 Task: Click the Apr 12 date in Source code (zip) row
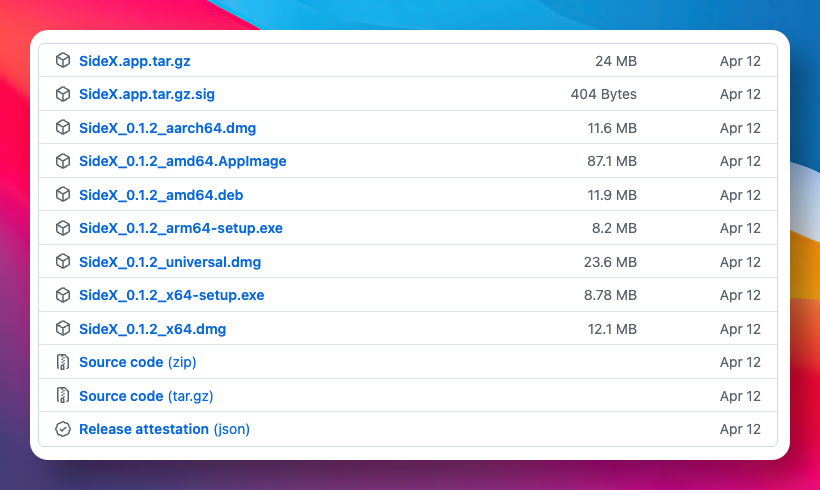(740, 362)
